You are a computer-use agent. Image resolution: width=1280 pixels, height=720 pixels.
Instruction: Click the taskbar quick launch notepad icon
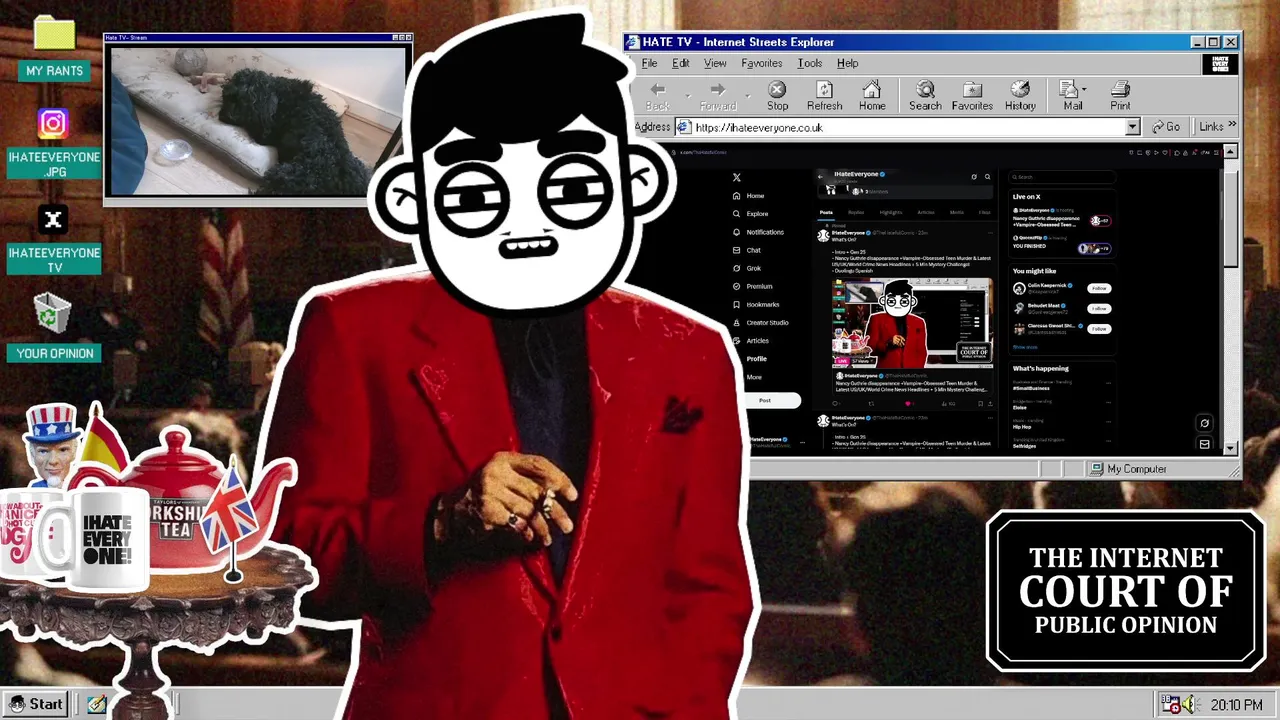click(x=96, y=704)
